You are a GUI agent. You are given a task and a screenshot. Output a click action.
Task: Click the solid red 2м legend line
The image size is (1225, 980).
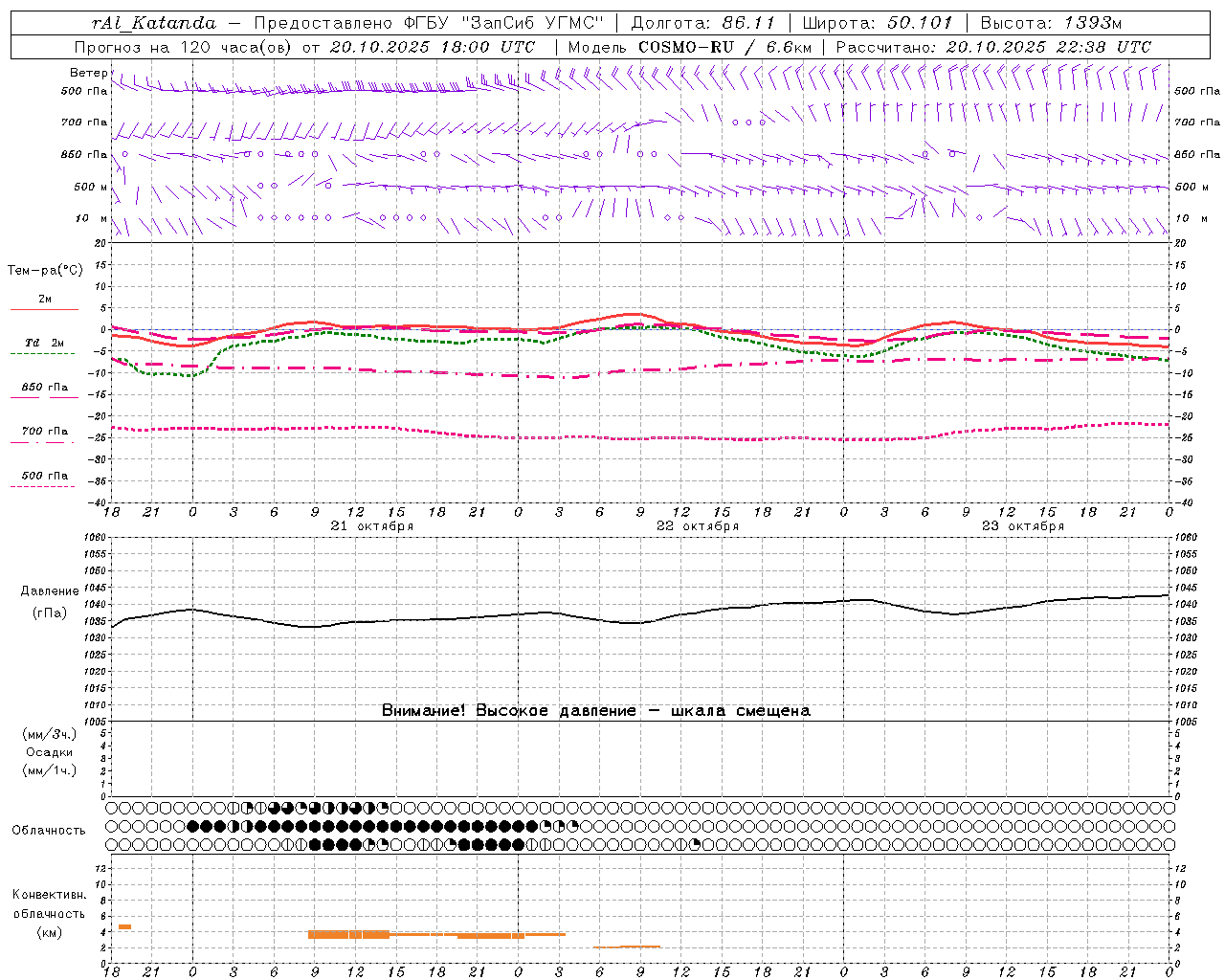click(x=44, y=309)
